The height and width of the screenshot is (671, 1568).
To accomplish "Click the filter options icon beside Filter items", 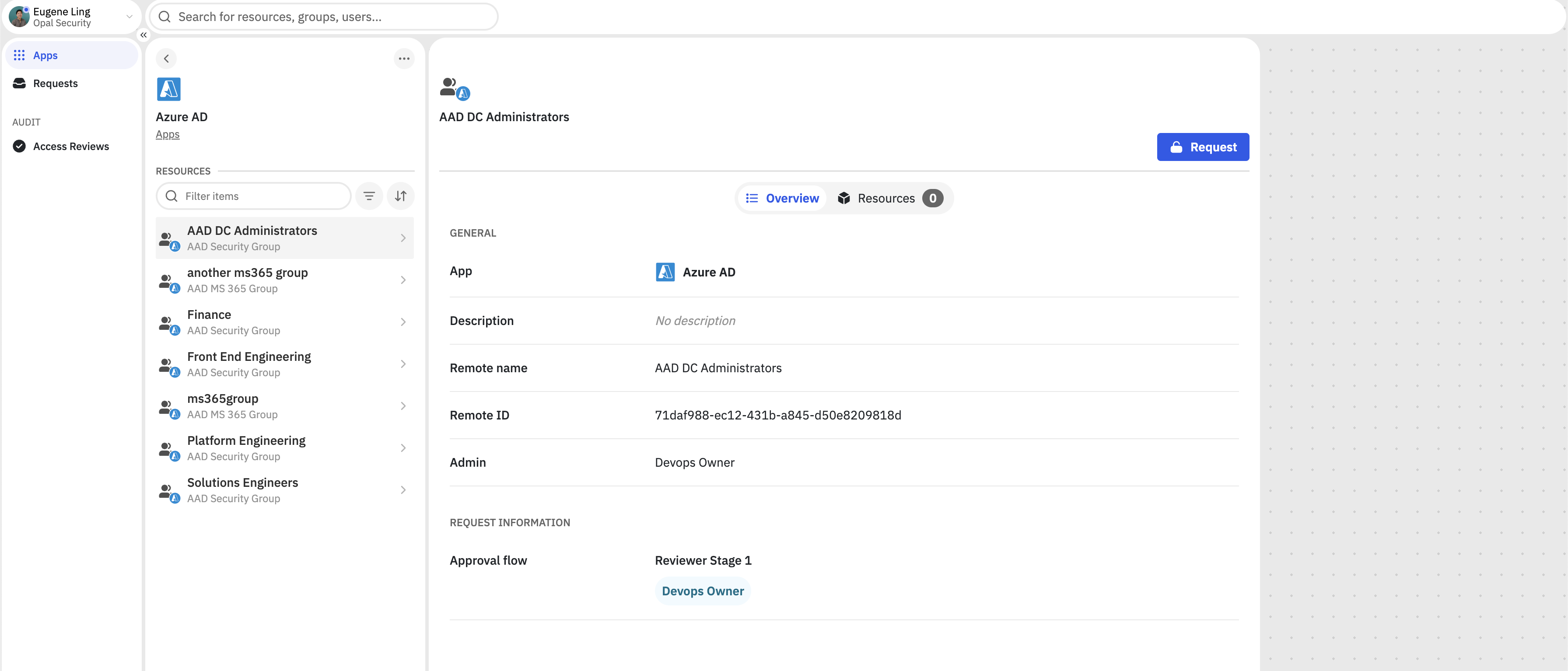I will point(369,196).
